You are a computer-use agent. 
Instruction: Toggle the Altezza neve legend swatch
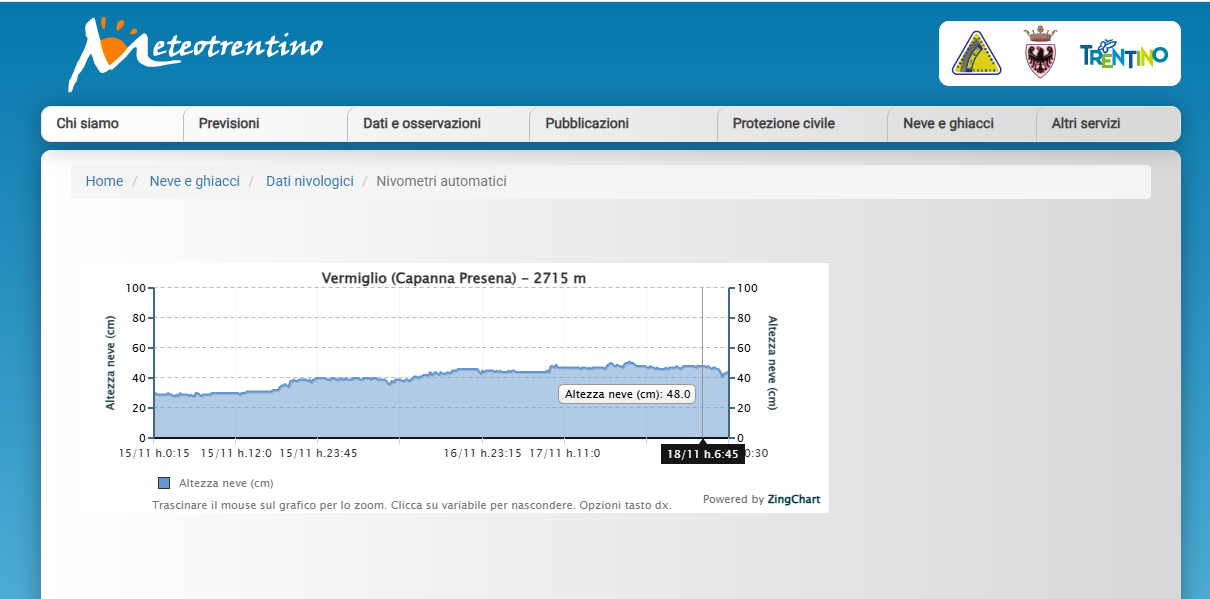[x=165, y=483]
